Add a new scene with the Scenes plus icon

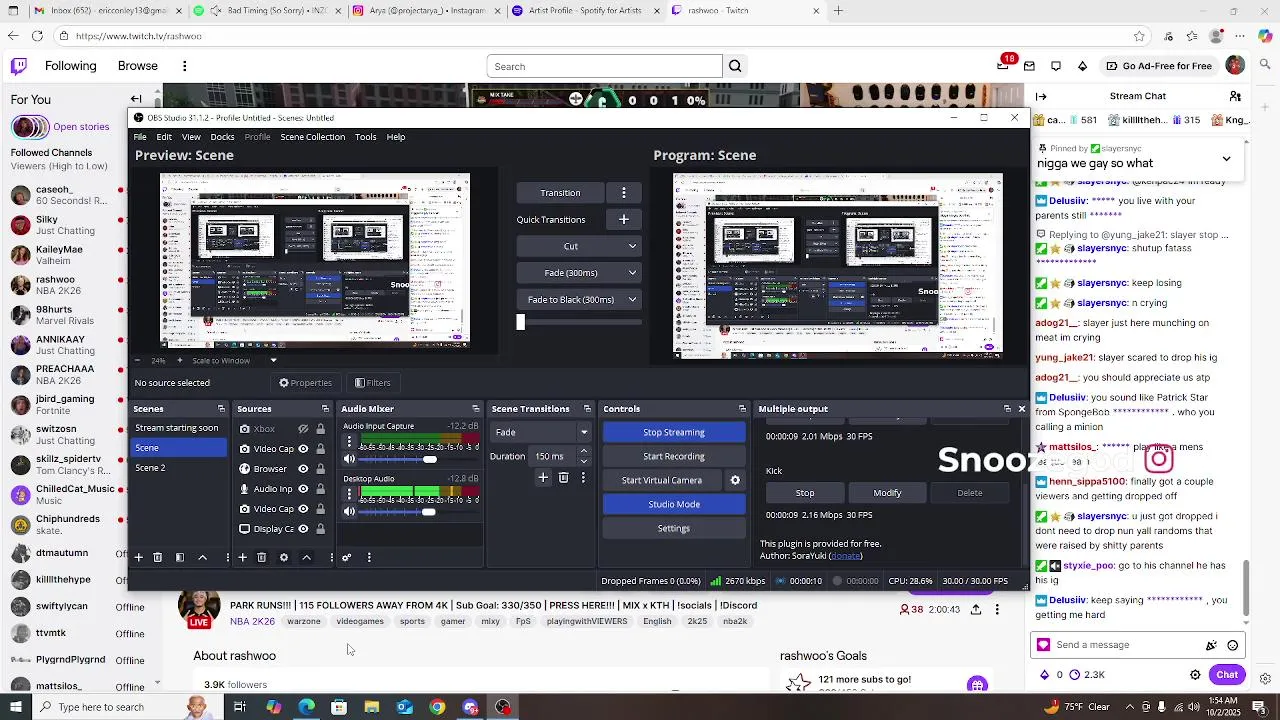(138, 557)
